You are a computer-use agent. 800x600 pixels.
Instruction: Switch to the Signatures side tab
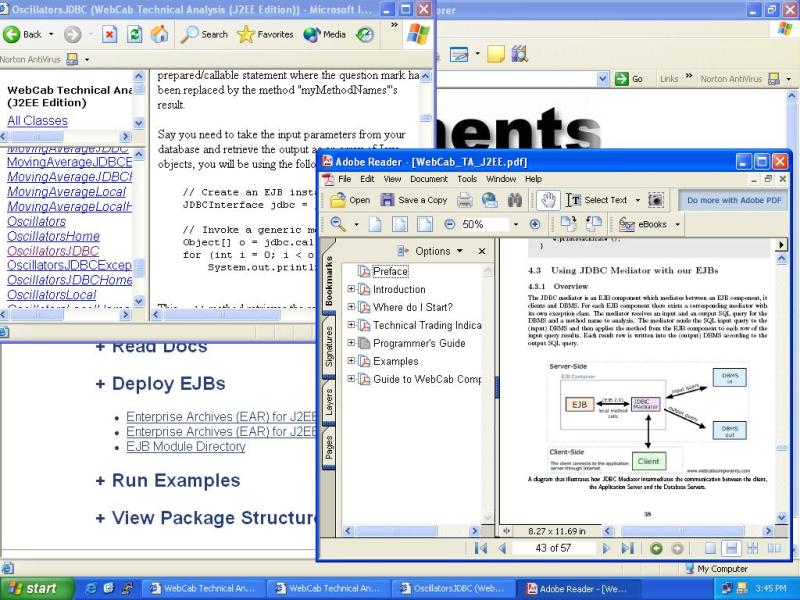pos(329,346)
